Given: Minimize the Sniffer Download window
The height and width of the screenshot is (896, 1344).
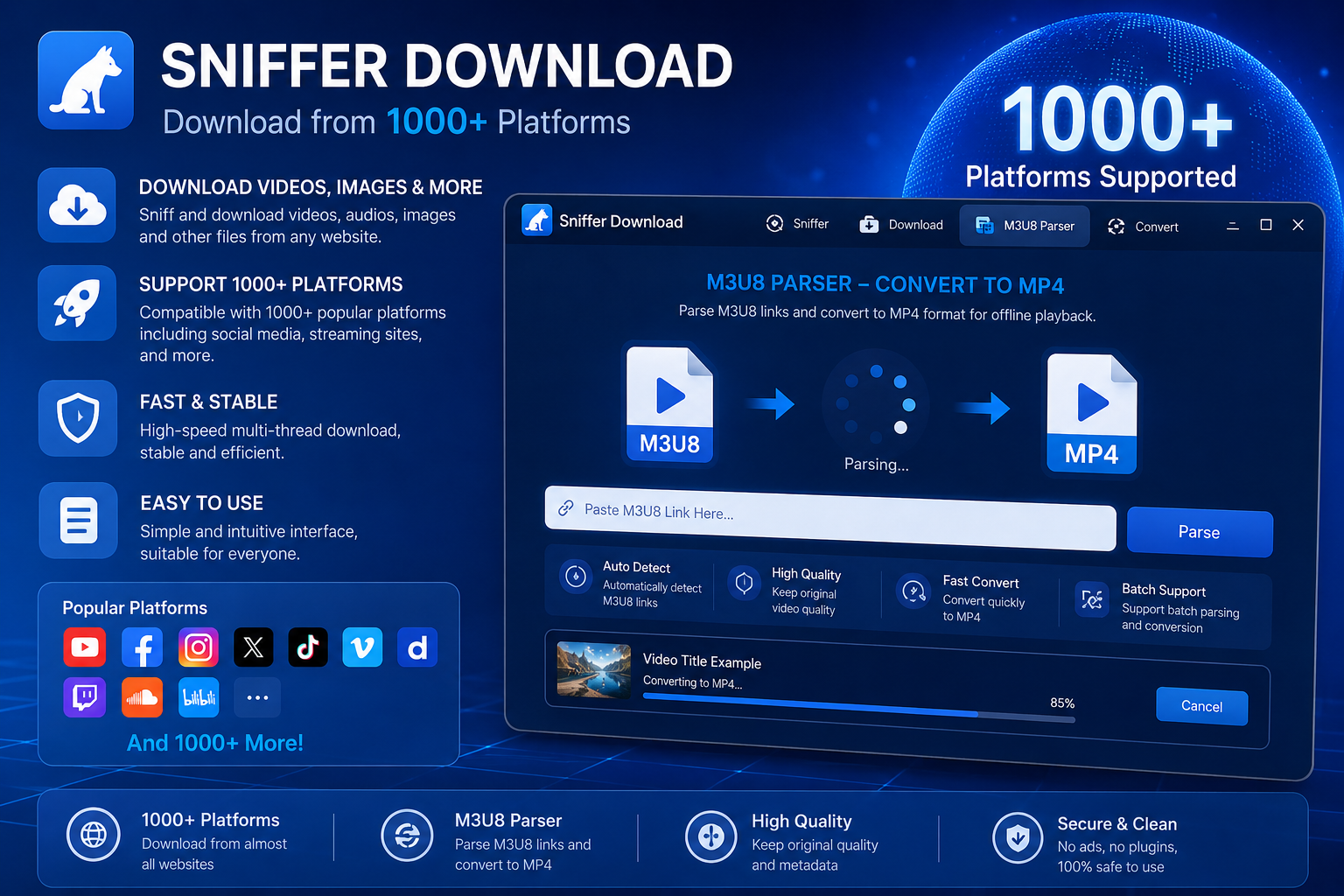Looking at the screenshot, I should tap(1233, 226).
